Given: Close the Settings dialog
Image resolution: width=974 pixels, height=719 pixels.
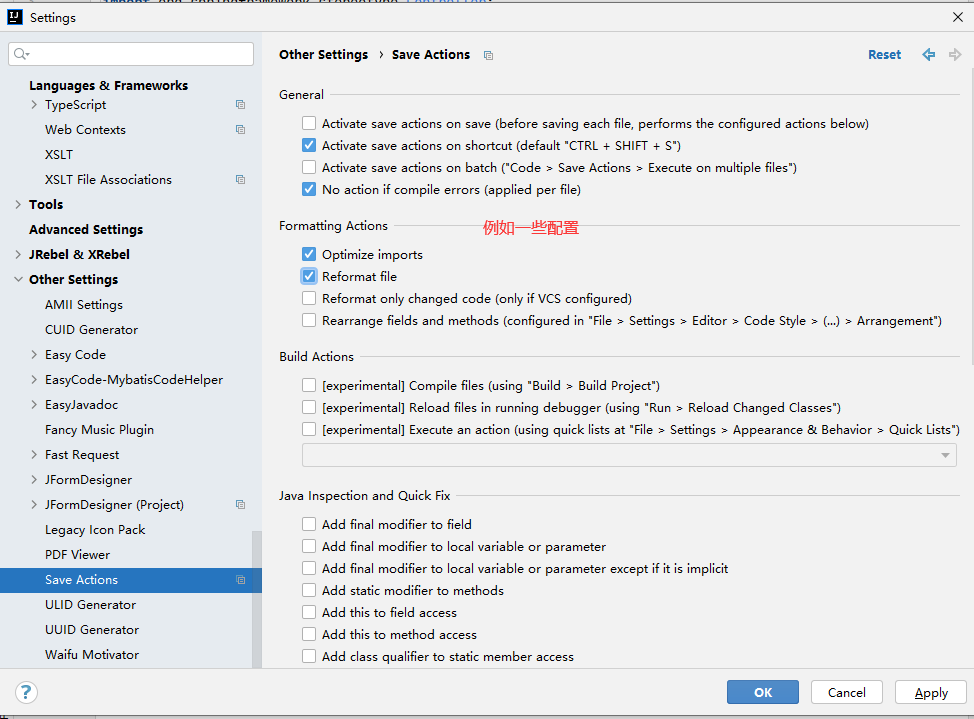Looking at the screenshot, I should point(958,17).
